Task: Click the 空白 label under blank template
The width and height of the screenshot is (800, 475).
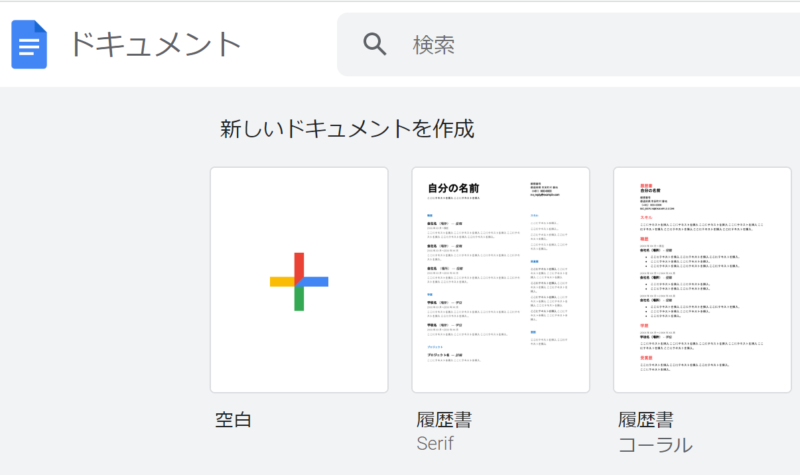Action: coord(233,420)
